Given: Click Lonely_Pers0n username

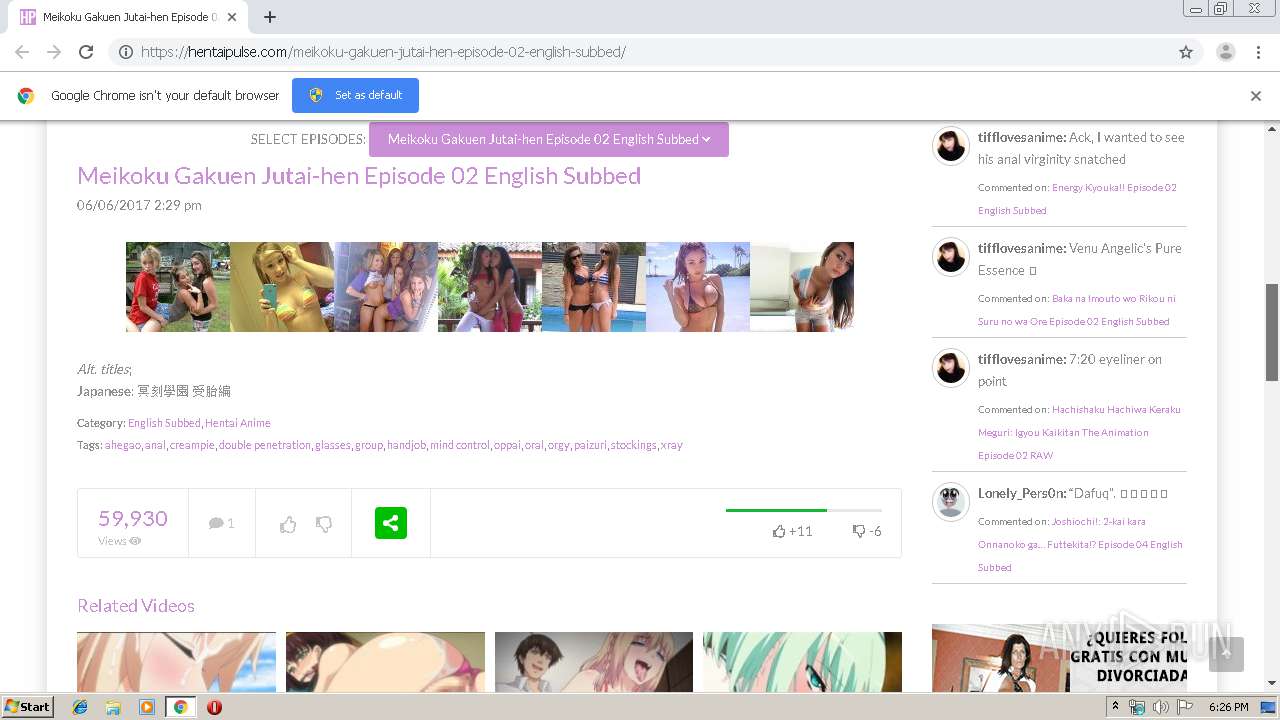Looking at the screenshot, I should click(1021, 493).
